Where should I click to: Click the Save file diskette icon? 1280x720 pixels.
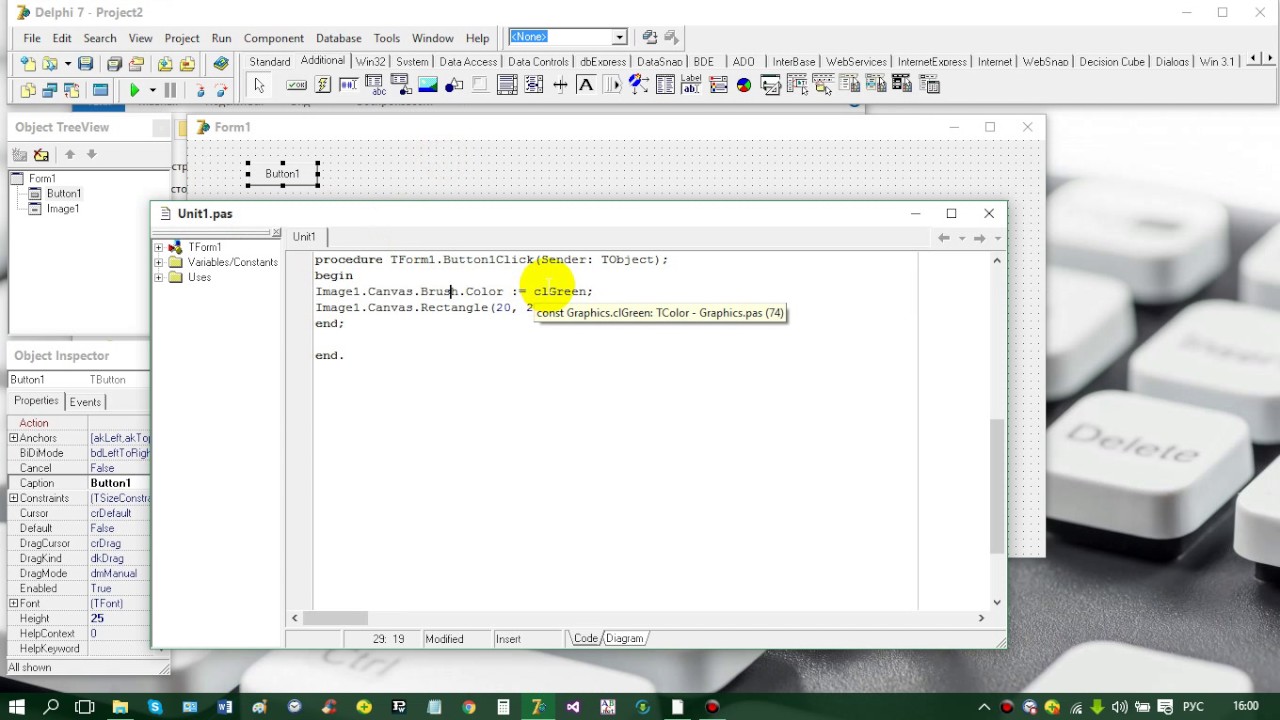pos(85,64)
